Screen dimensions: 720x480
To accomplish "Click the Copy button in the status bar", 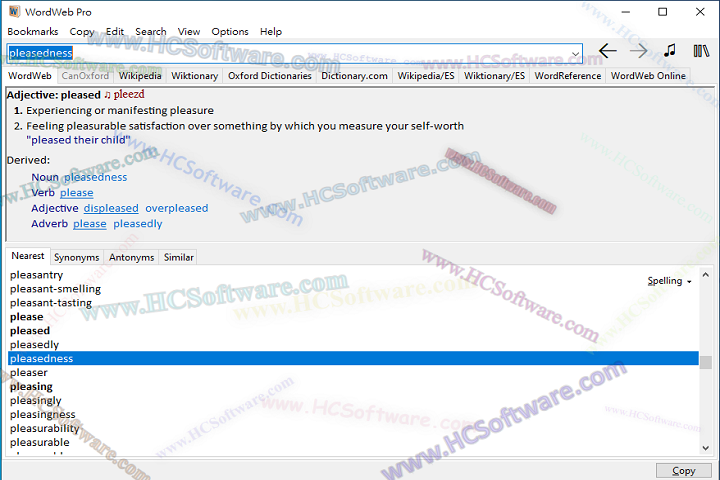I will pos(683,471).
